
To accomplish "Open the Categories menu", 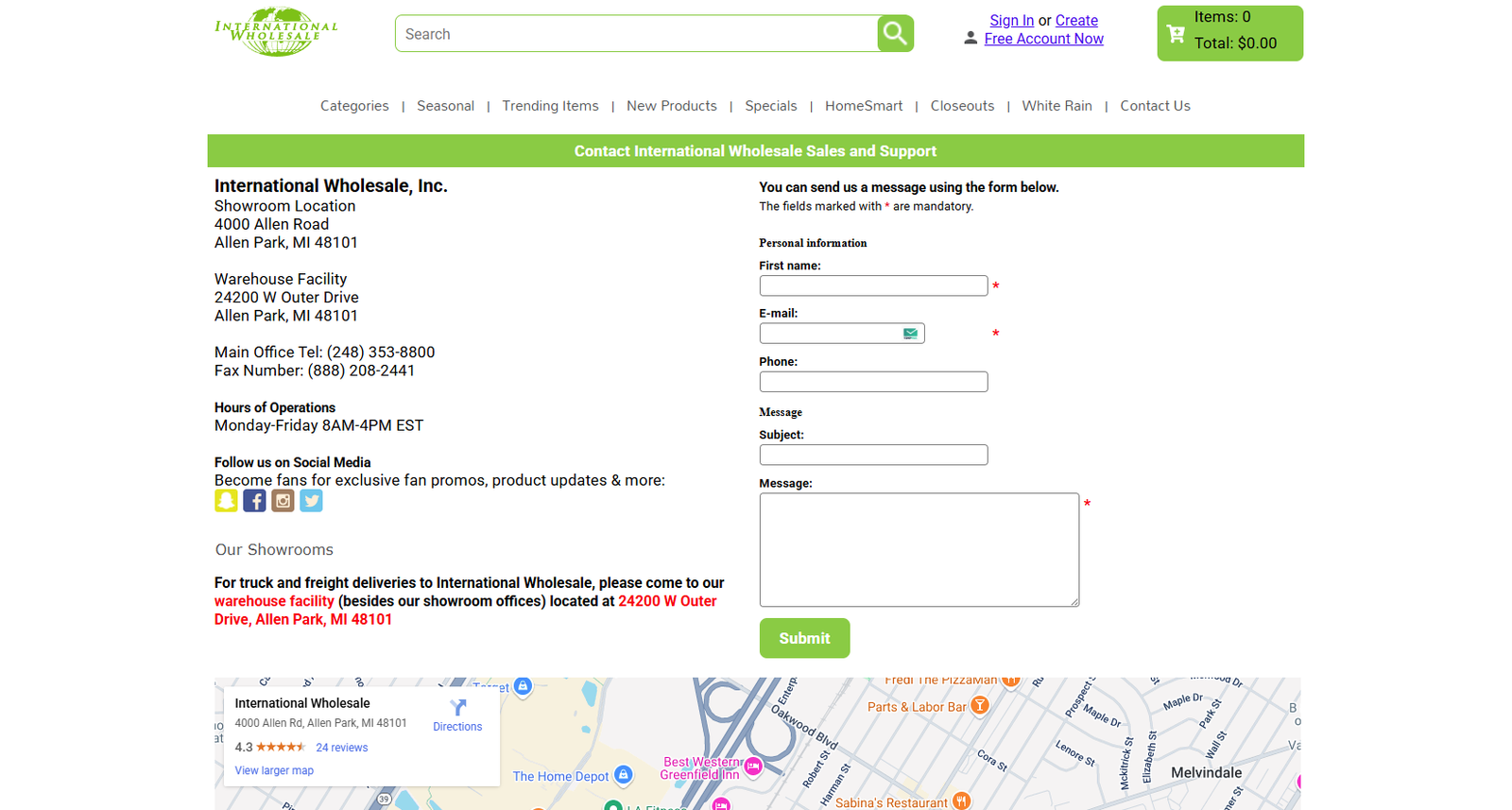I will click(x=354, y=106).
